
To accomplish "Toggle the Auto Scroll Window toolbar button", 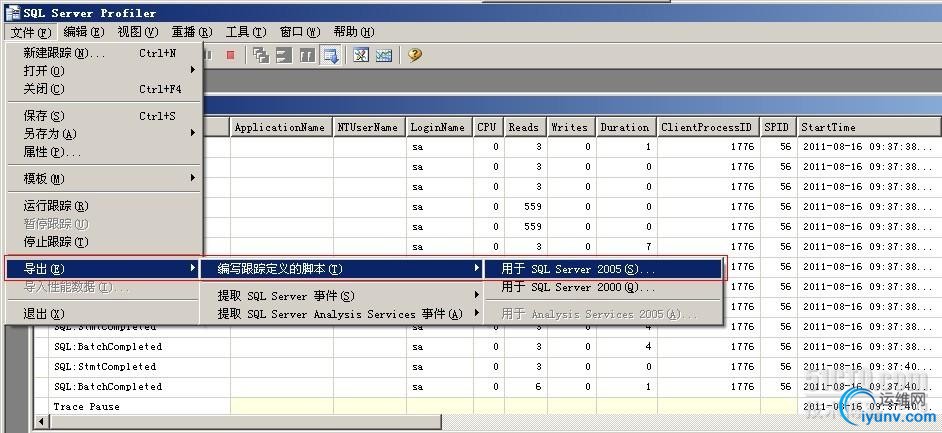I will (331, 55).
